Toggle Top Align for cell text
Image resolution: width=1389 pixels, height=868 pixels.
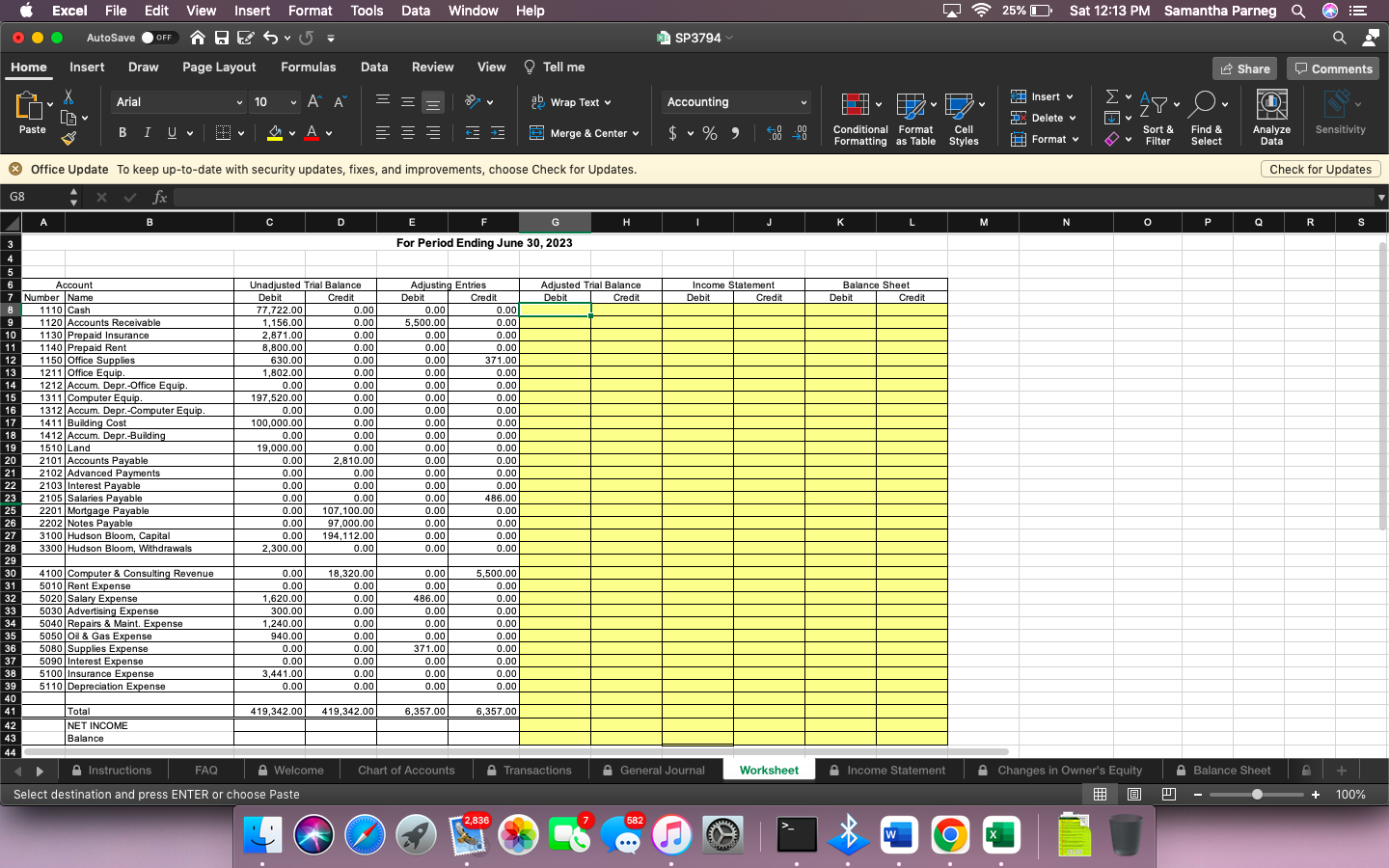tap(383, 101)
